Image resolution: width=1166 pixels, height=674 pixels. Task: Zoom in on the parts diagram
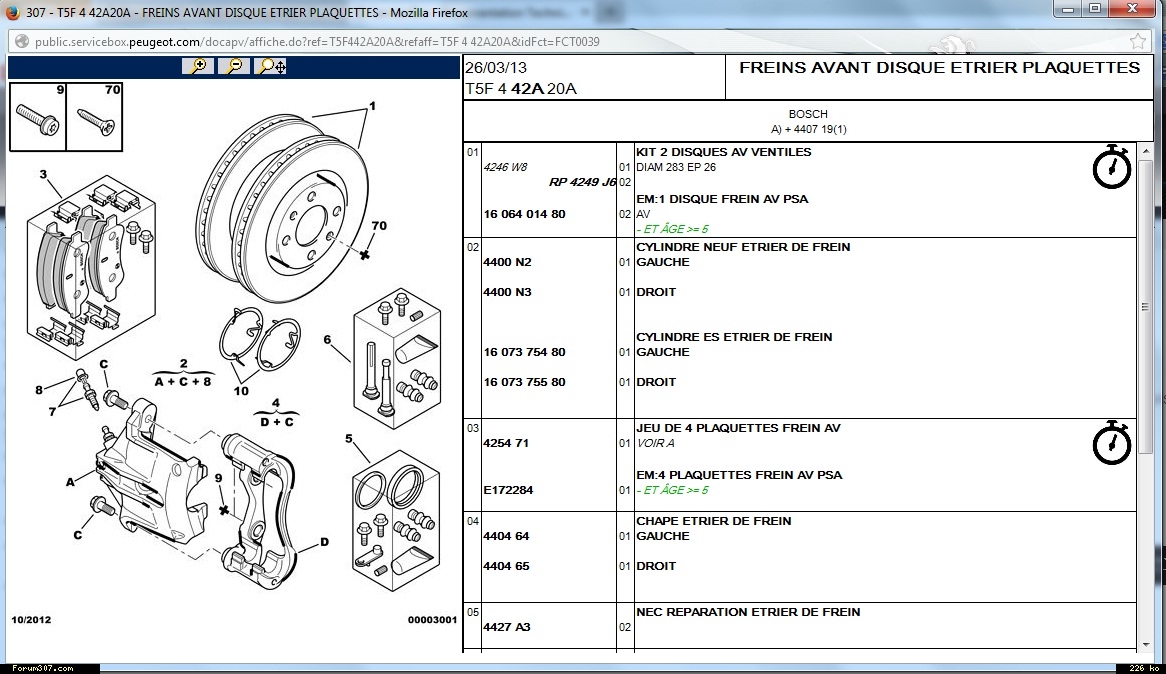coord(198,66)
